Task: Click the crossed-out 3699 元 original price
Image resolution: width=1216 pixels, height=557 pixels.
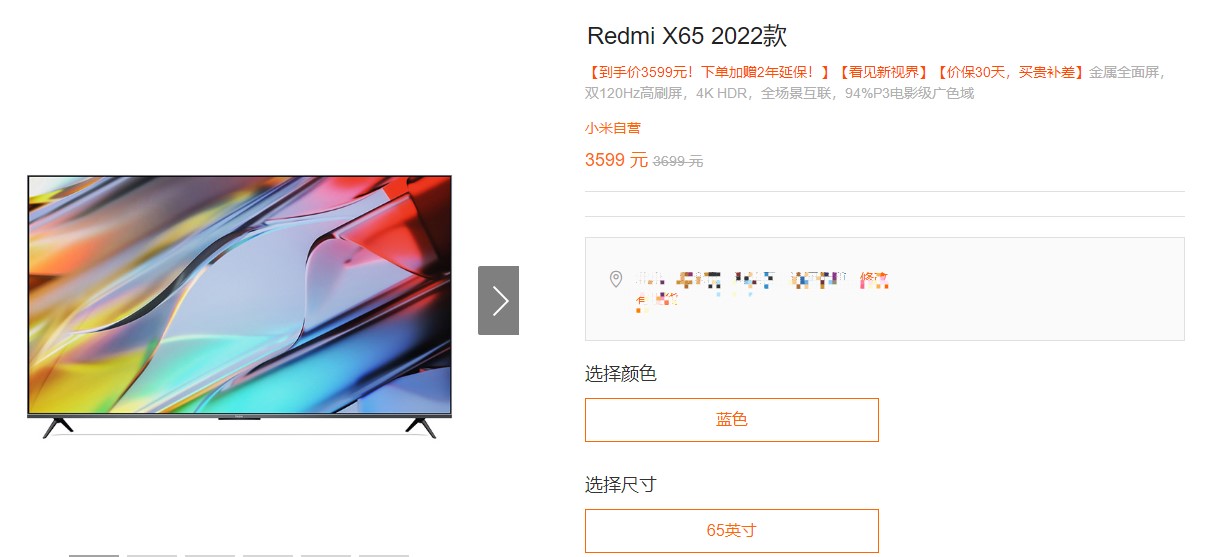Action: [x=678, y=161]
